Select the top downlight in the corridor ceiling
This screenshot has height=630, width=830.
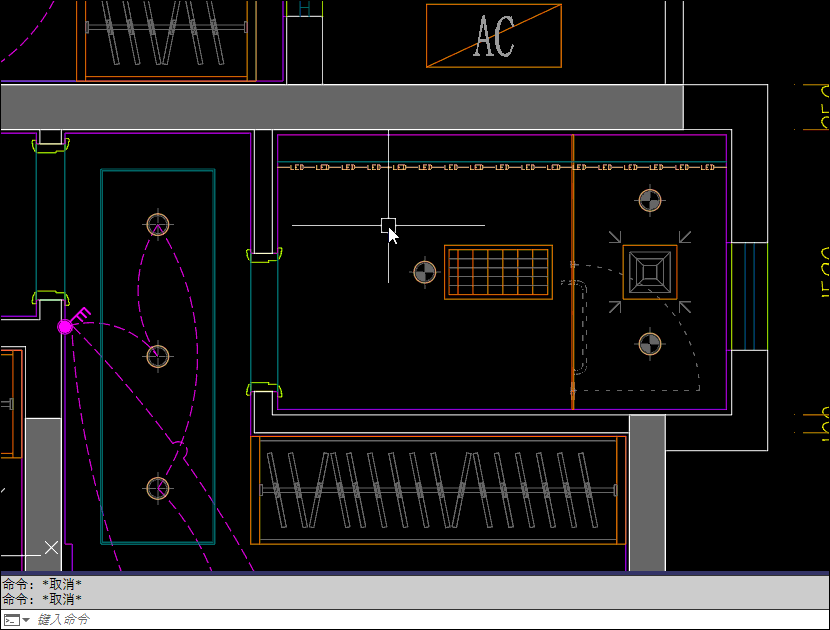click(x=158, y=224)
